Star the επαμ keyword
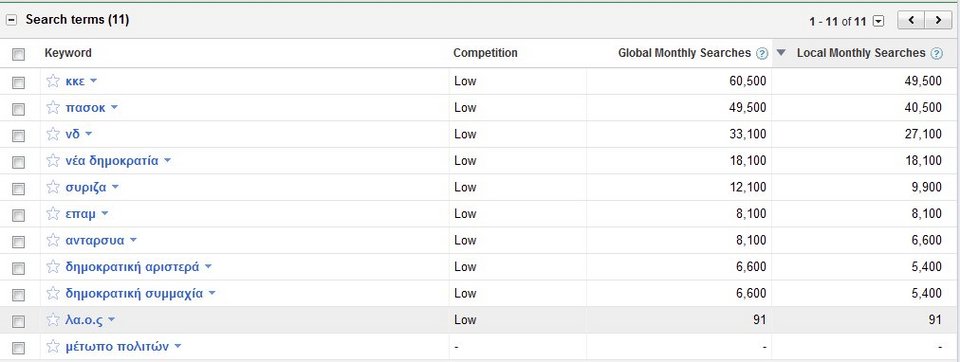The height and width of the screenshot is (362, 960). pos(53,214)
